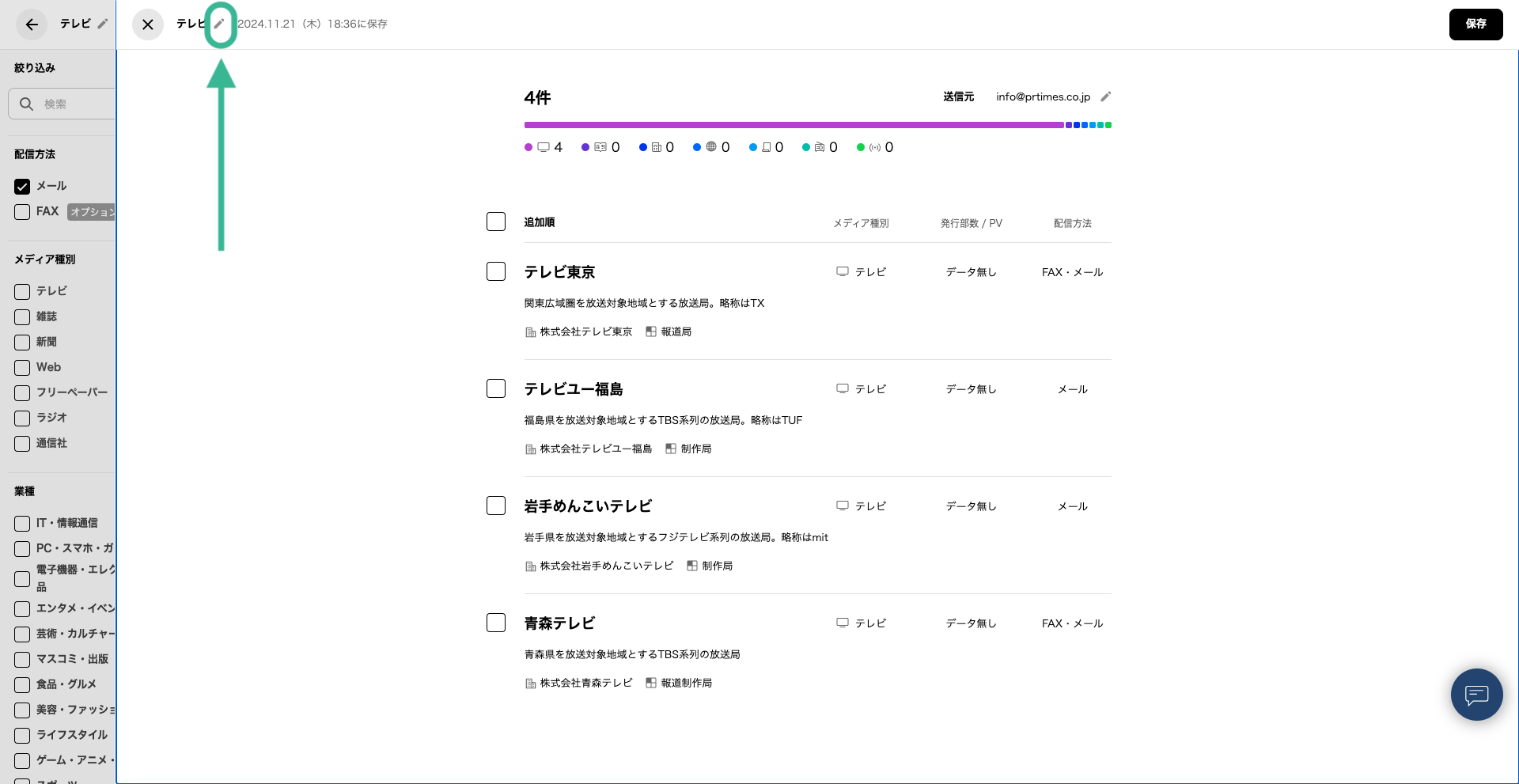The height and width of the screenshot is (784, 1519).
Task: Check the Web media type filter
Action: 22,368
